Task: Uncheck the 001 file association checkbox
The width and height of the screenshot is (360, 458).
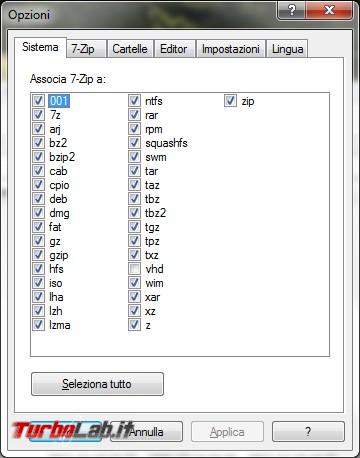Action: tap(38, 101)
